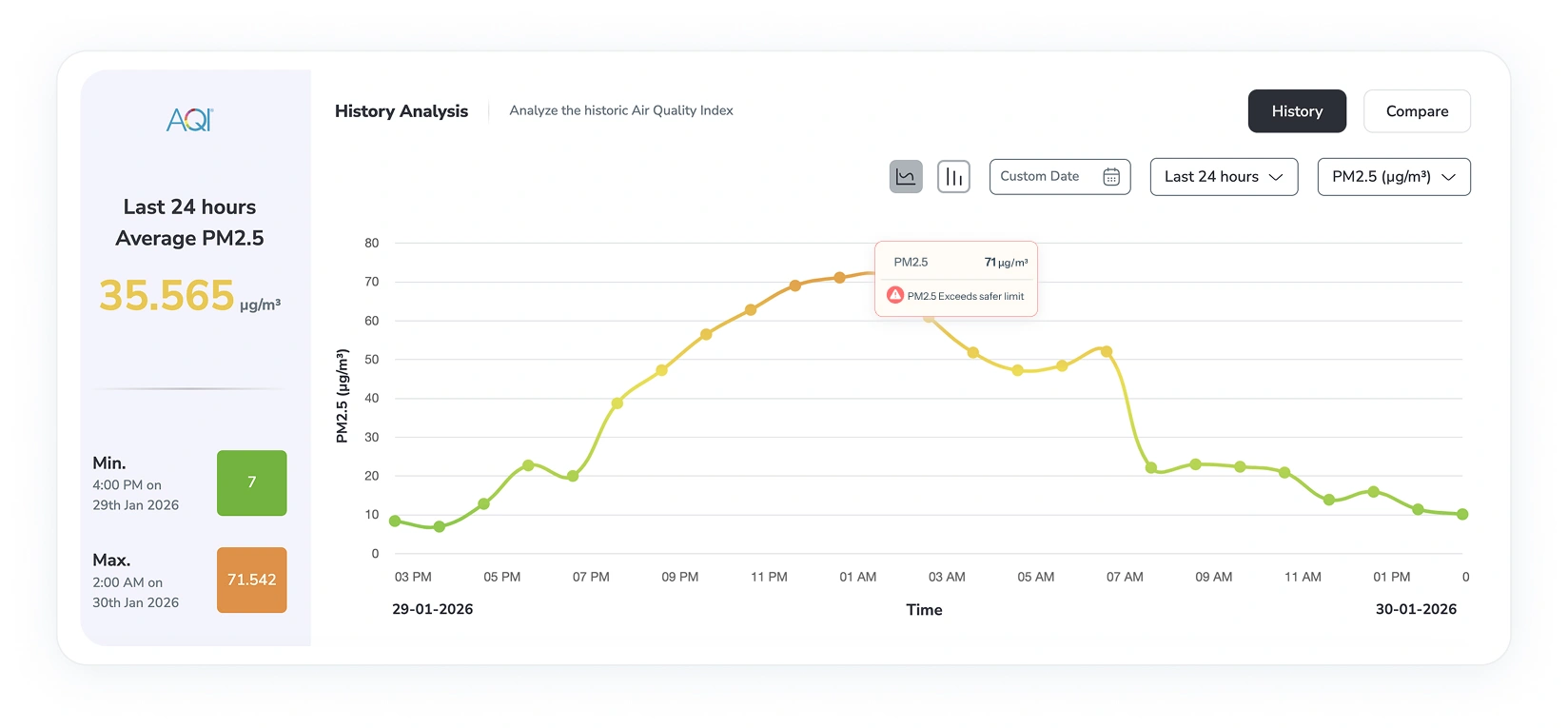
Task: Open the History tab
Action: click(x=1297, y=111)
